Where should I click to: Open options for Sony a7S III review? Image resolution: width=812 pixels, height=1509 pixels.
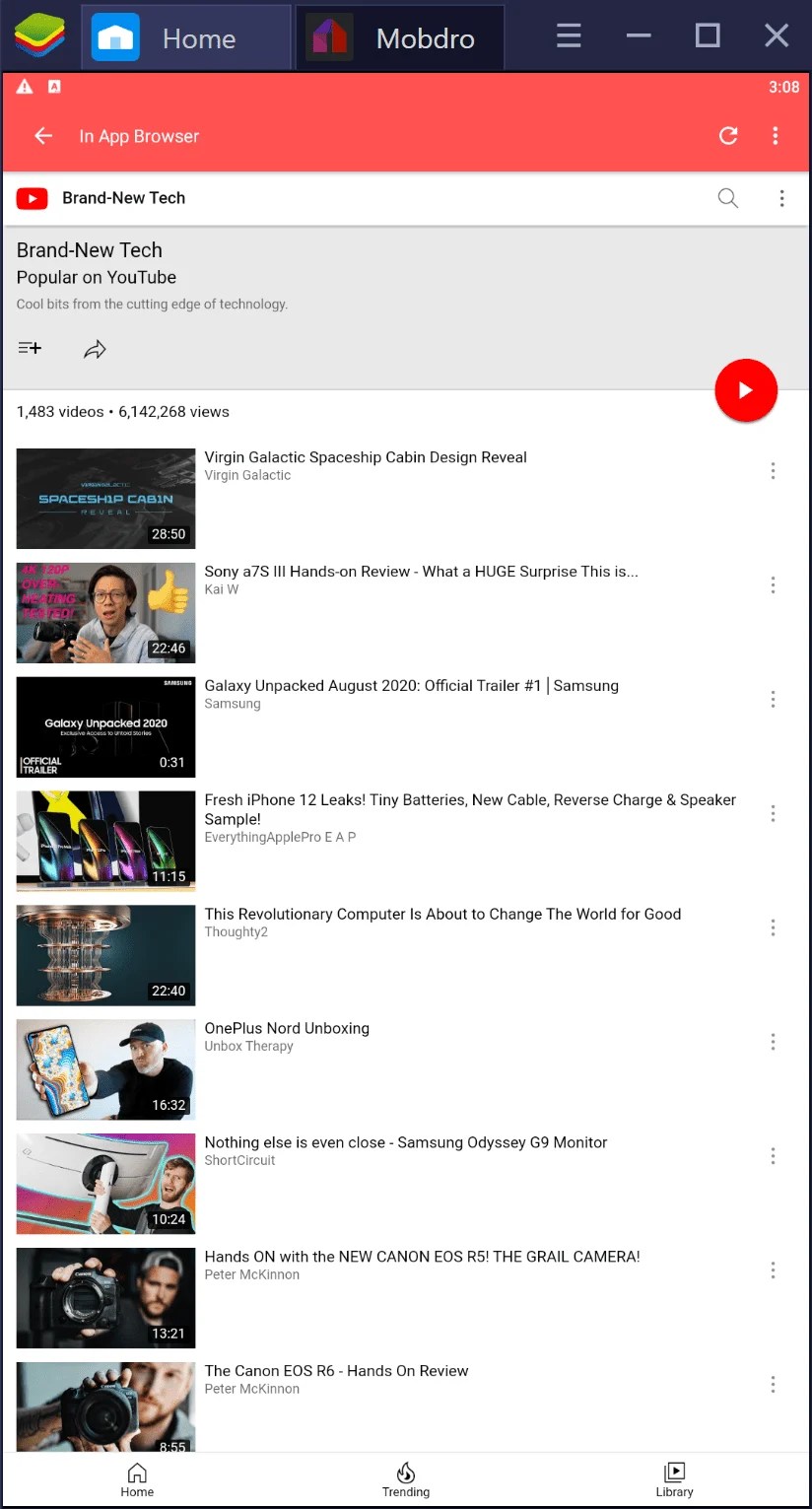click(x=773, y=585)
